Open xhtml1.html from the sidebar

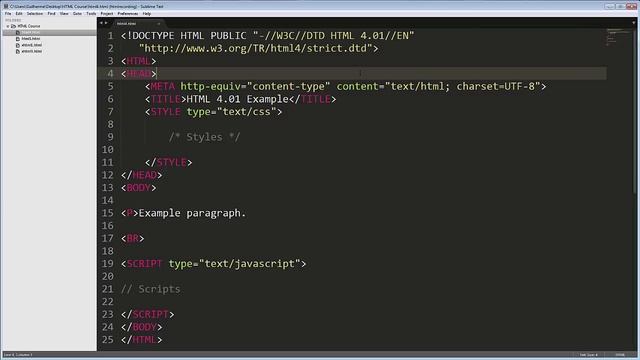[31, 45]
